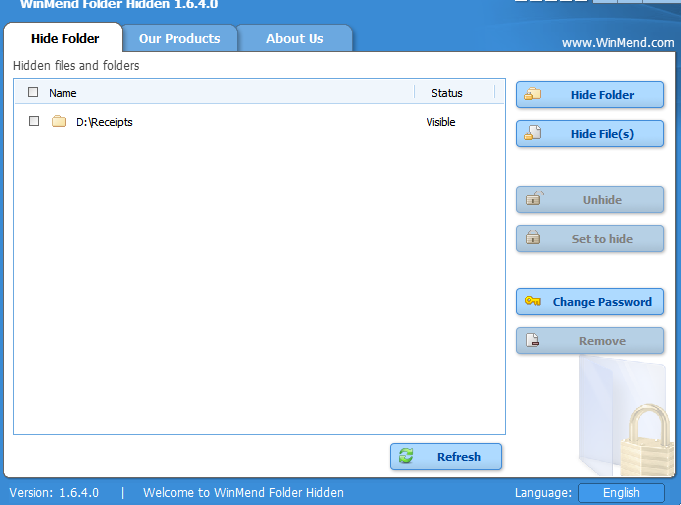681x505 pixels.
Task: Click the Hidden files and folders label
Action: click(76, 66)
